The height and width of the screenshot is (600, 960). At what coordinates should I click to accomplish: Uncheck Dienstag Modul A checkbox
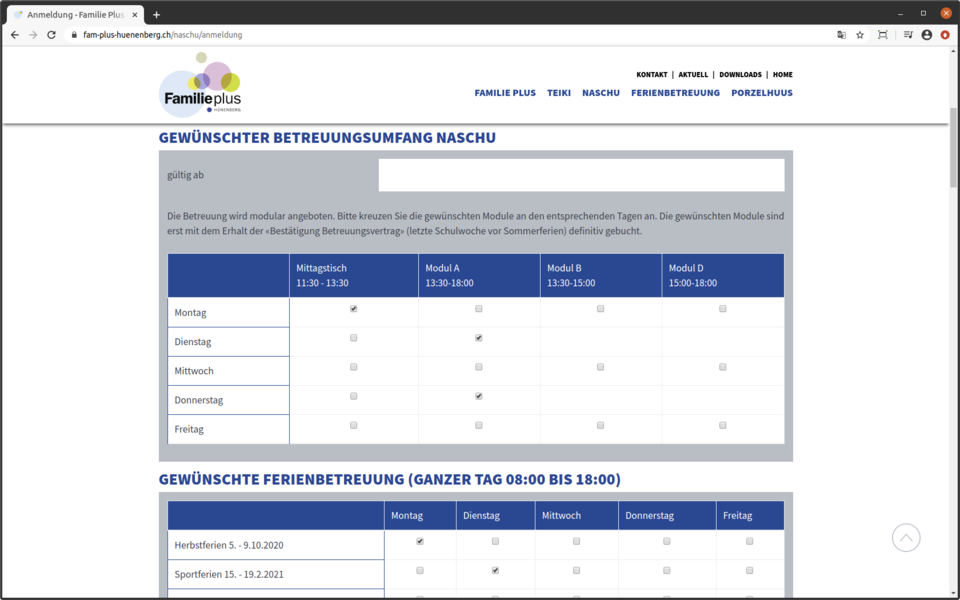(x=479, y=338)
